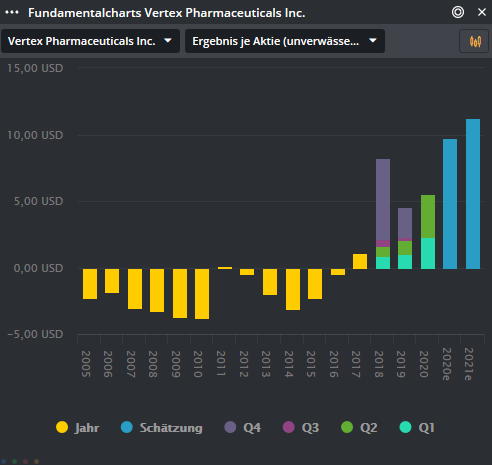Click the Q1 segment of 2019 bar

(405, 262)
